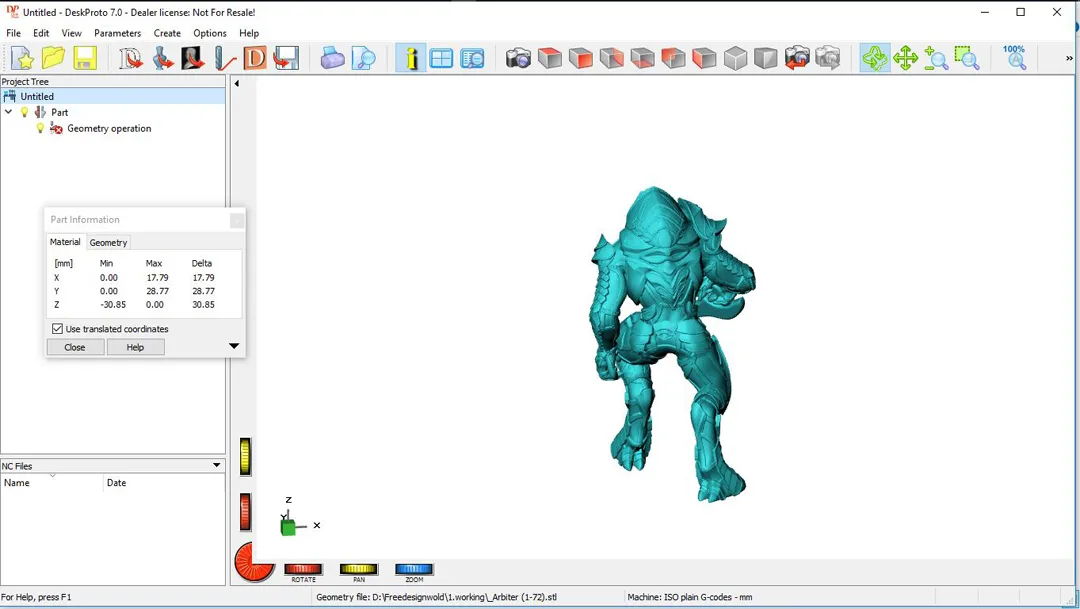The height and width of the screenshot is (609, 1080).
Task: Select left-top highlighted cube view icon
Action: point(674,59)
